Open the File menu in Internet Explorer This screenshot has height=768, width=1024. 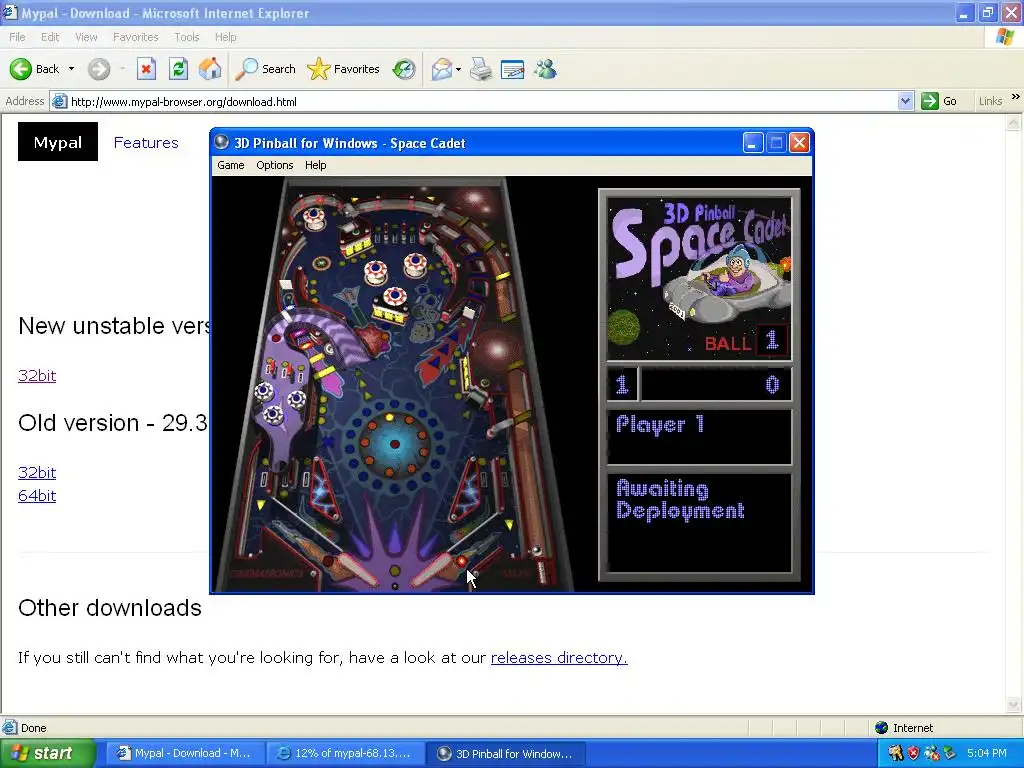pos(17,37)
